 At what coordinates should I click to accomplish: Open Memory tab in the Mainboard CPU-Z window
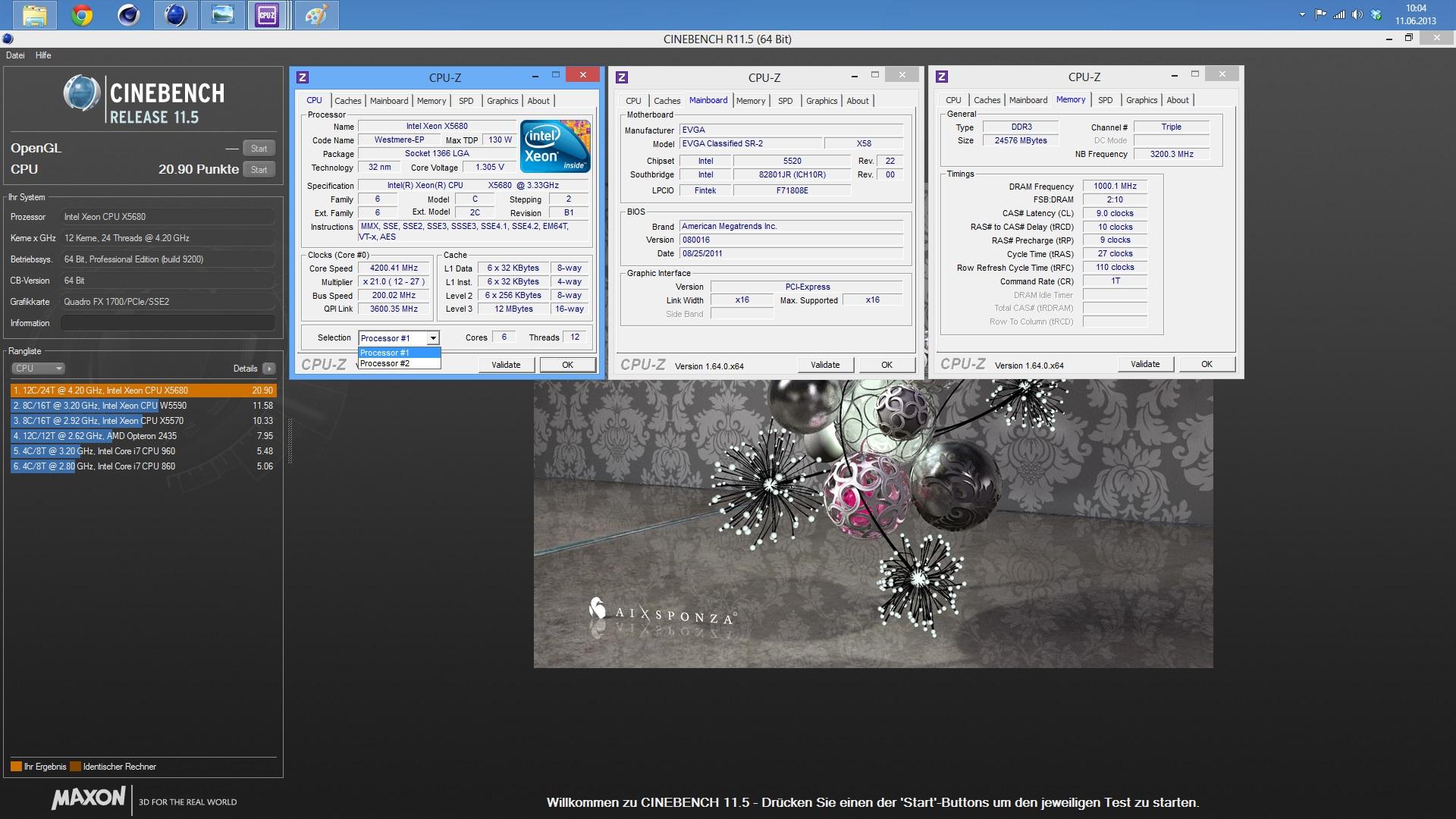coord(751,101)
